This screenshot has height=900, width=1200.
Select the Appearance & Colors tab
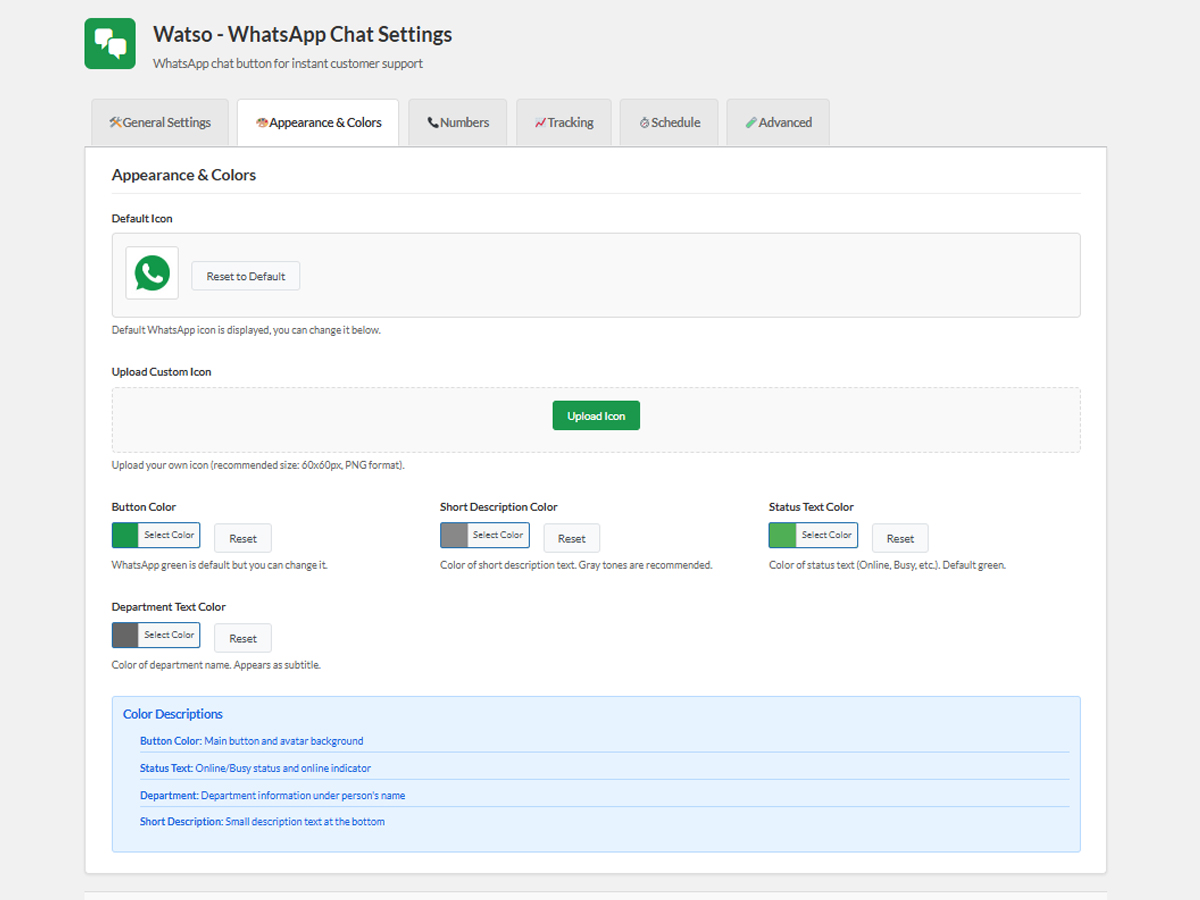tap(318, 123)
